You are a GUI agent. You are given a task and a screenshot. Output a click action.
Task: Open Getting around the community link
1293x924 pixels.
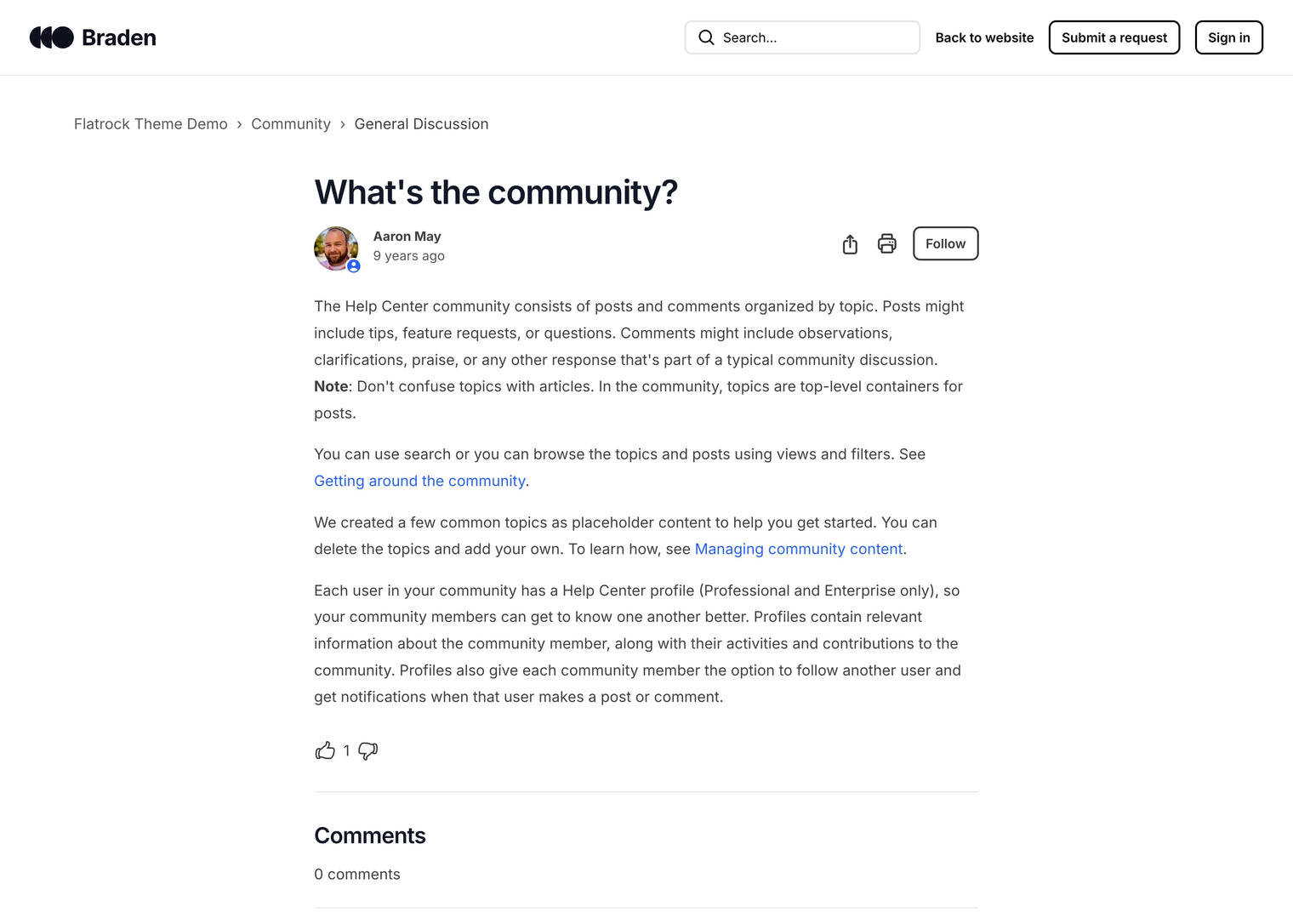point(419,481)
